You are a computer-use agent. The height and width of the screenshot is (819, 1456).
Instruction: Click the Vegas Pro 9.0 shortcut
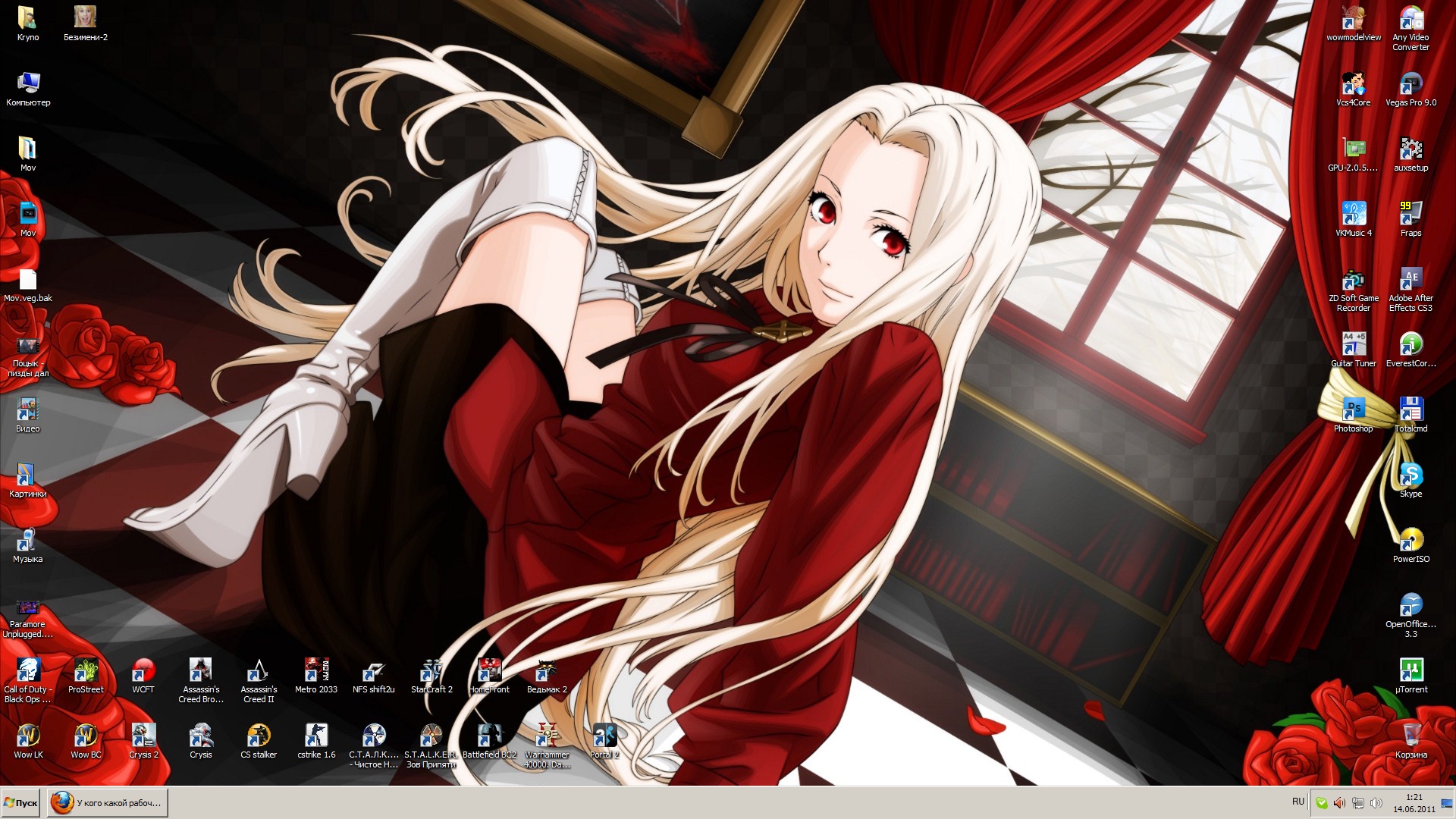[1410, 84]
